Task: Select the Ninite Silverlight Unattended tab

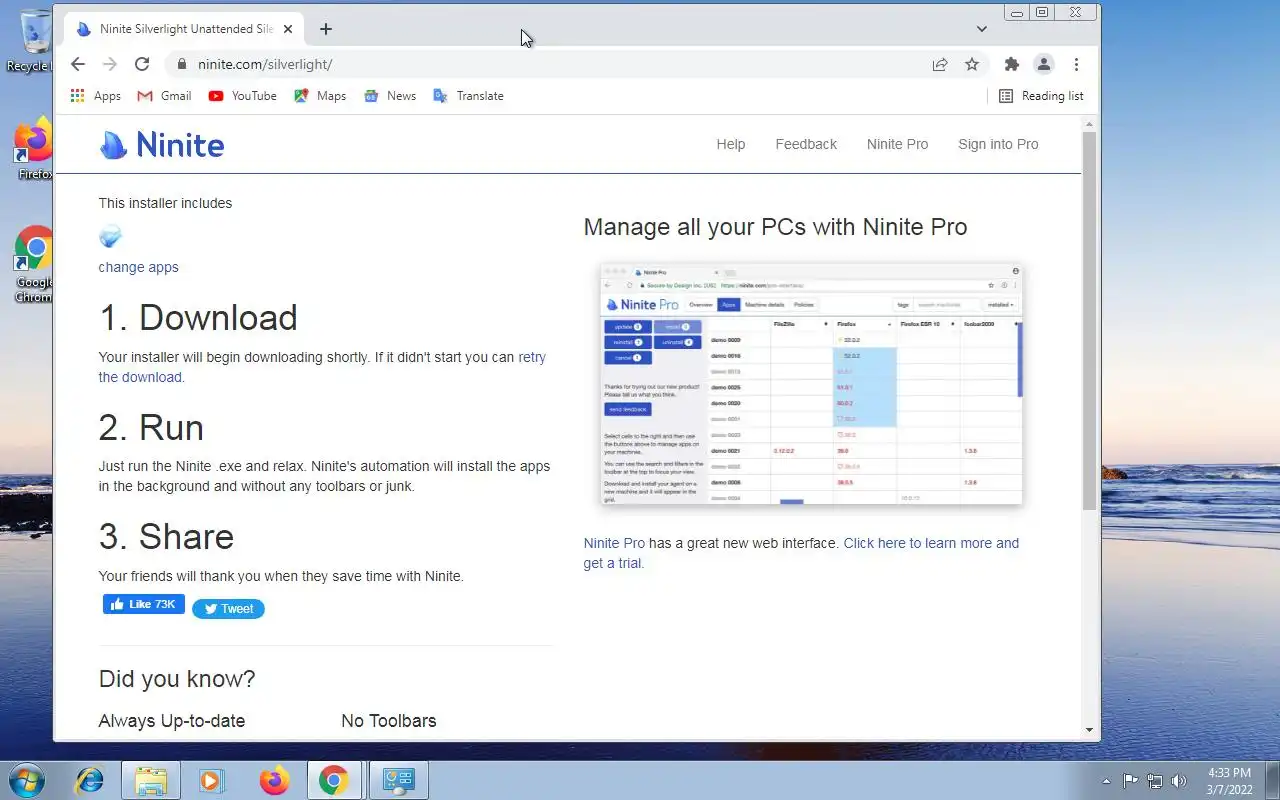Action: 185,29
